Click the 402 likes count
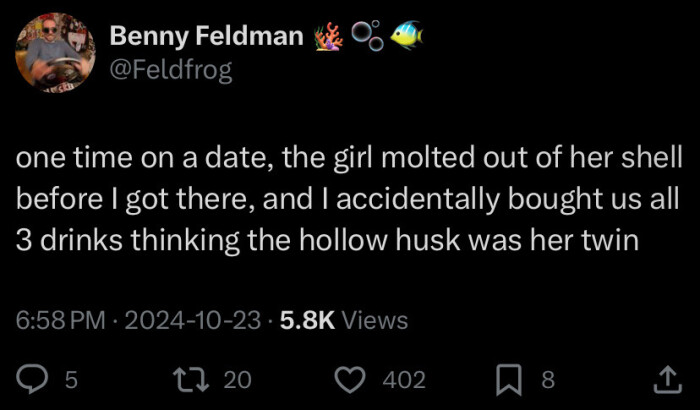The width and height of the screenshot is (700, 410). click(x=404, y=380)
